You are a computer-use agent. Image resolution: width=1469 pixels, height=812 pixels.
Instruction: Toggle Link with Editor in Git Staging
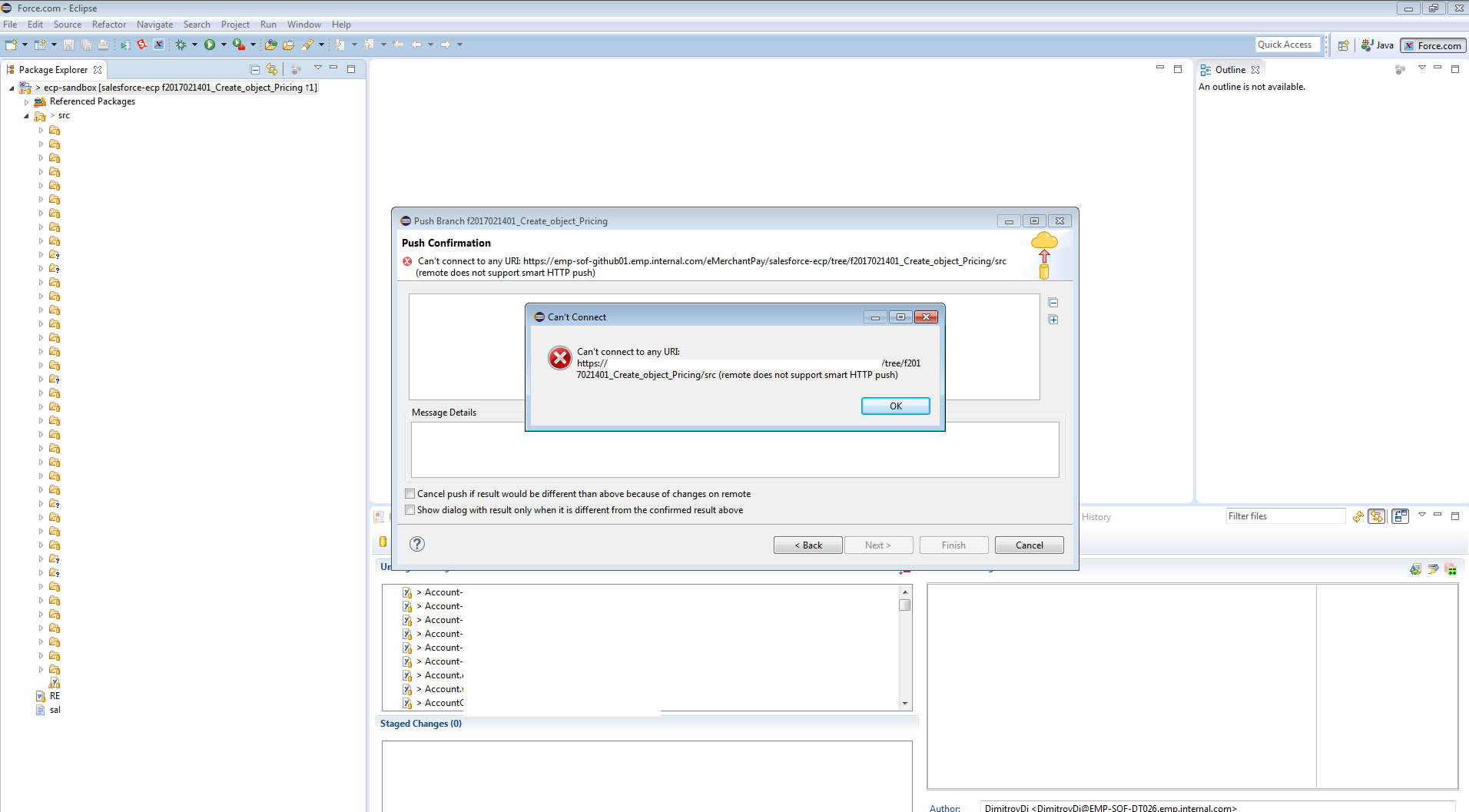(x=1377, y=516)
